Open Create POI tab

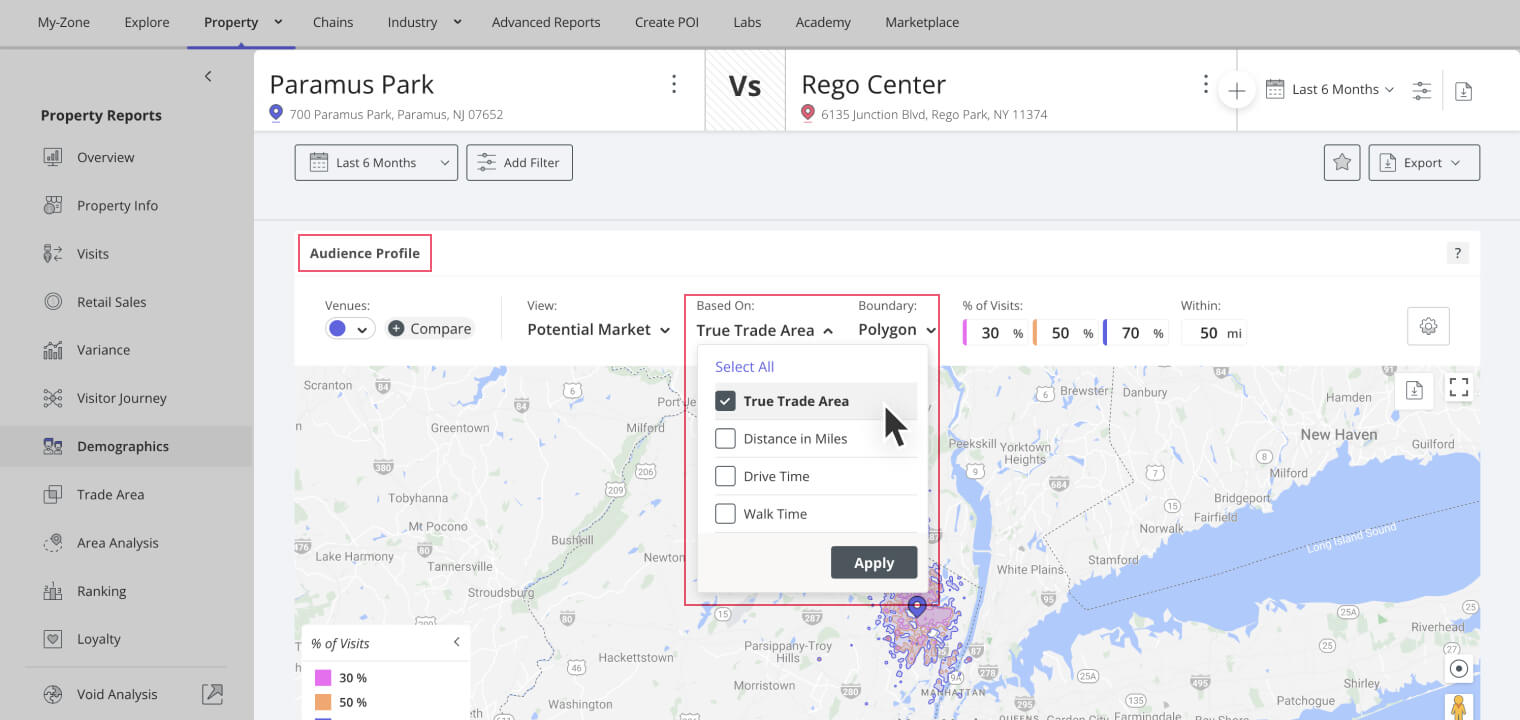tap(668, 22)
